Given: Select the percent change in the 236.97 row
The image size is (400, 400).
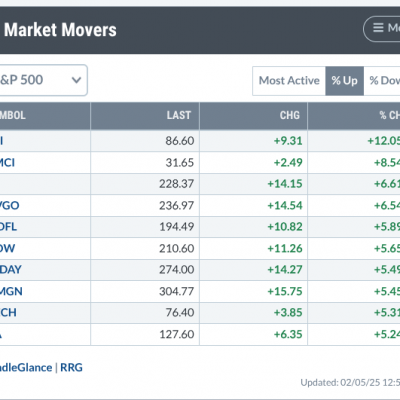Looking at the screenshot, I should [387, 205].
